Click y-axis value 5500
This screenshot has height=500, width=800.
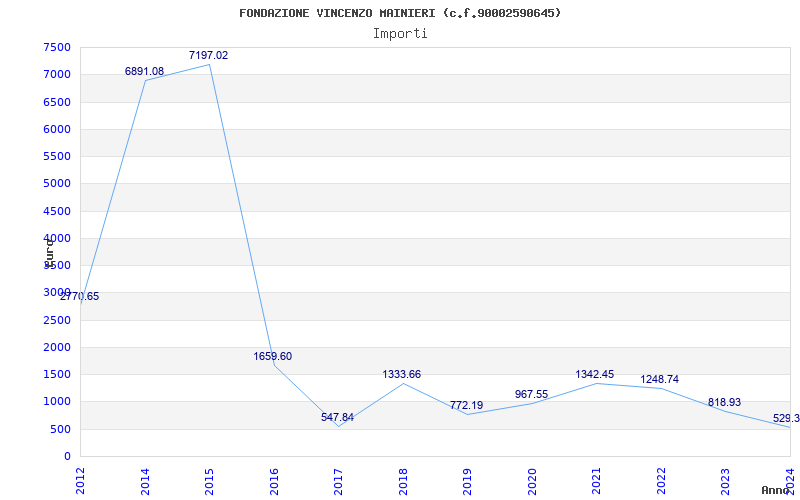[57, 156]
